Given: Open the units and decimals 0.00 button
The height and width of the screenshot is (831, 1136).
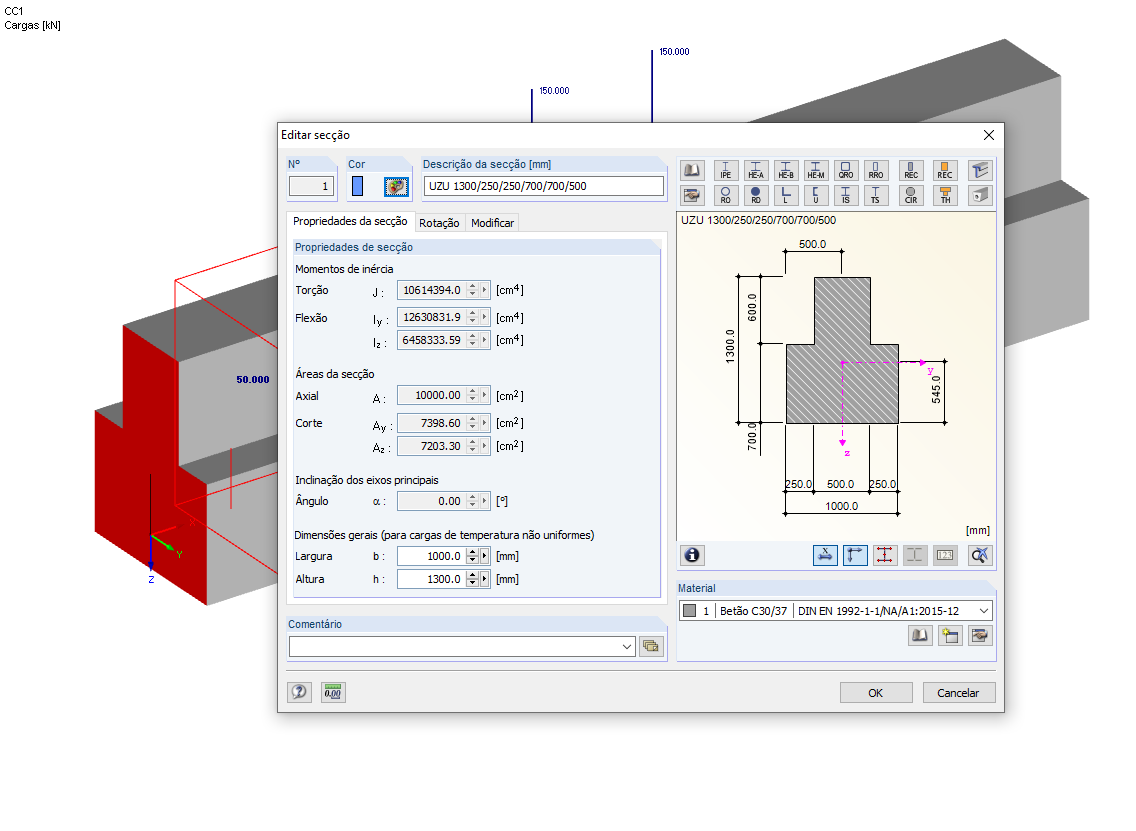Looking at the screenshot, I should click(x=333, y=692).
